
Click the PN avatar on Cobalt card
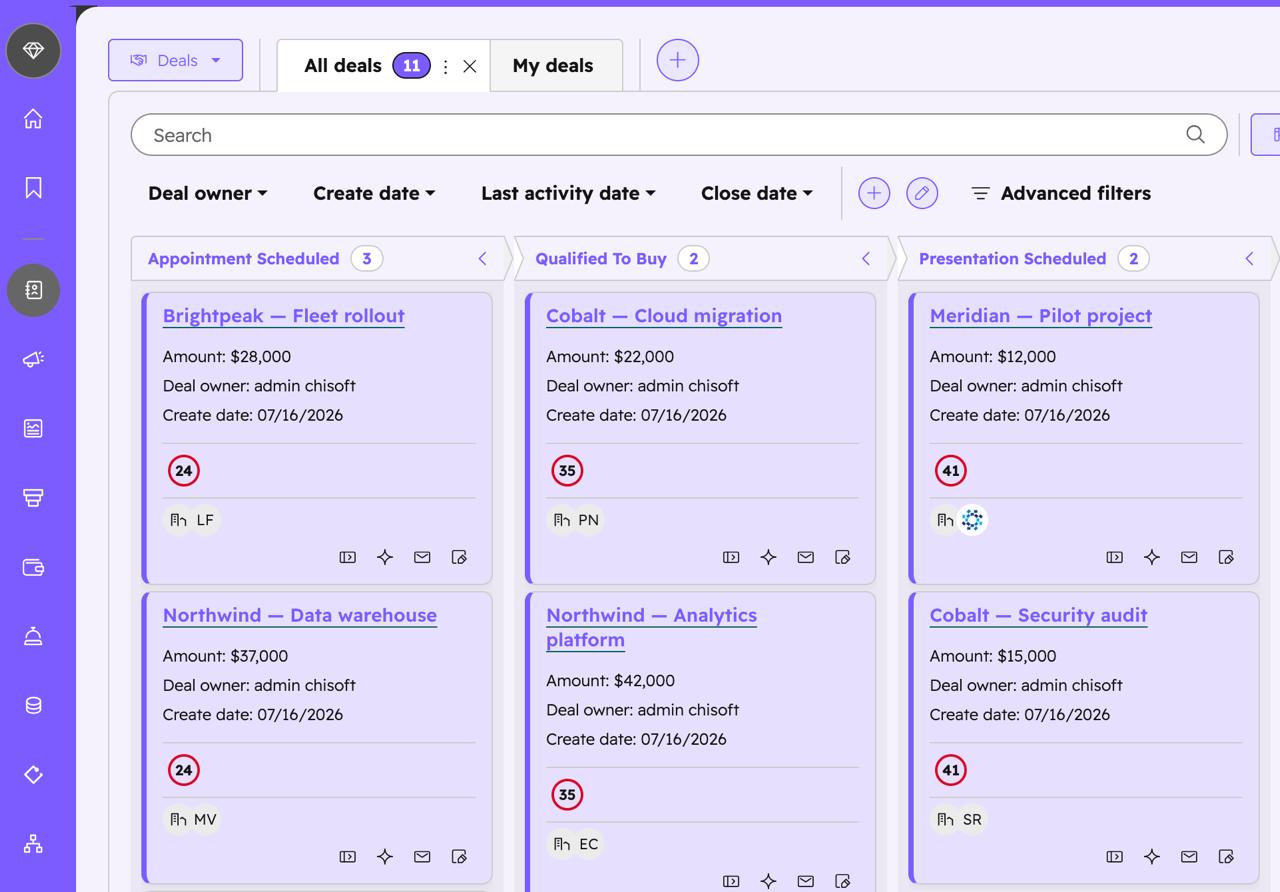click(x=588, y=520)
